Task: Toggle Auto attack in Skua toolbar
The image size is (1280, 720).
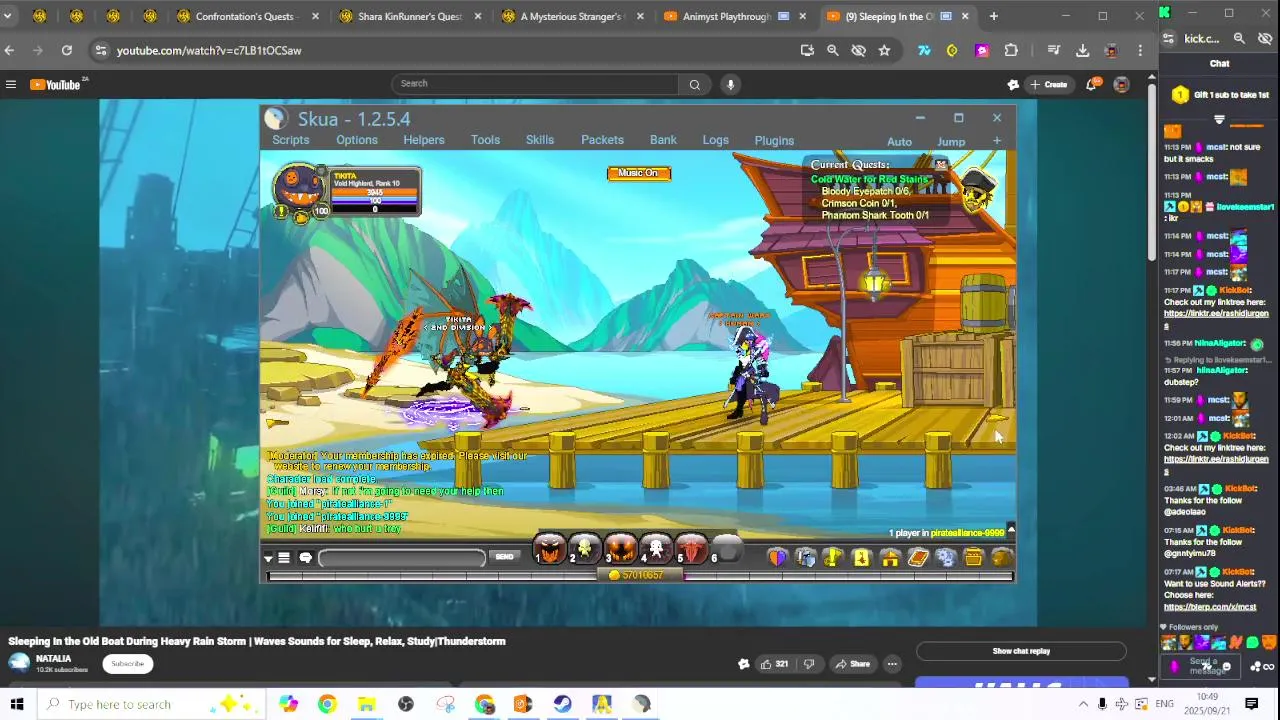Action: click(899, 142)
